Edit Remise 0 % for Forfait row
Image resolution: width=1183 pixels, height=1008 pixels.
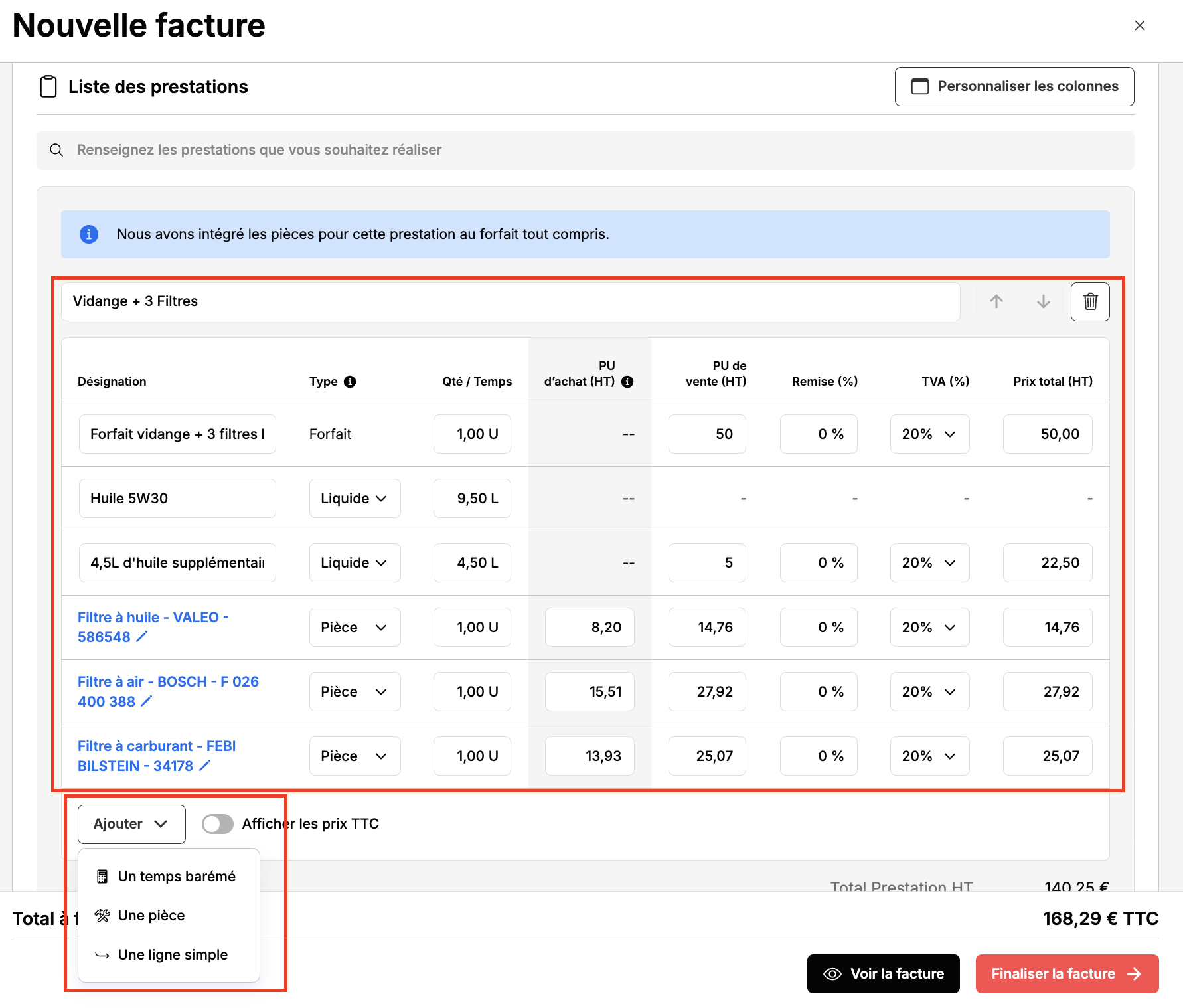coord(819,434)
